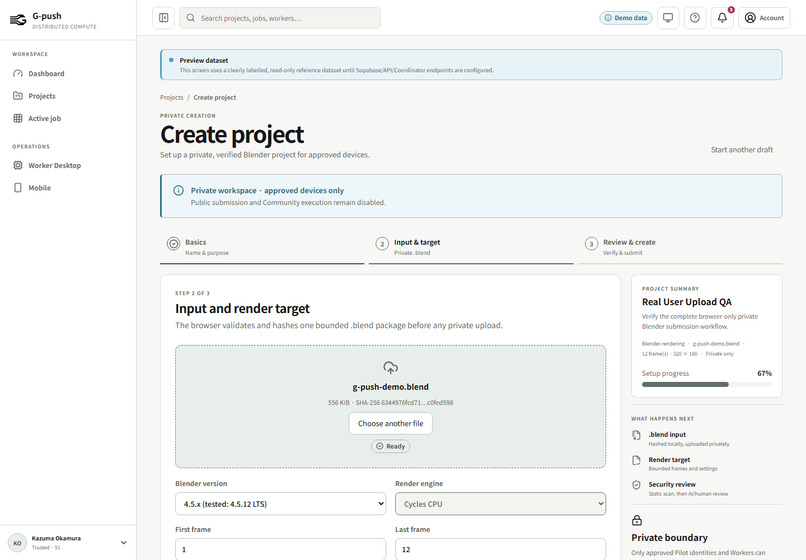The height and width of the screenshot is (560, 806).
Task: Expand the Kazuma Okamura user menu chevron
Action: coord(123,543)
